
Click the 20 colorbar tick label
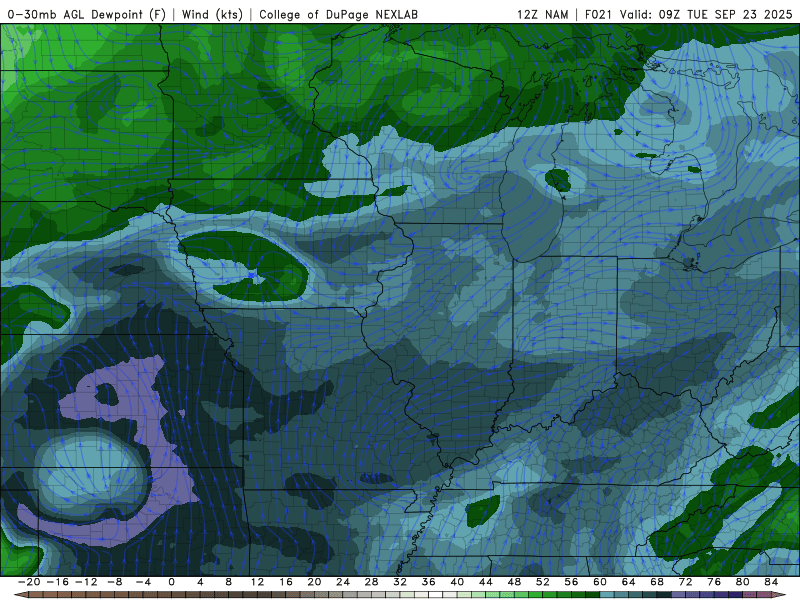click(x=314, y=582)
